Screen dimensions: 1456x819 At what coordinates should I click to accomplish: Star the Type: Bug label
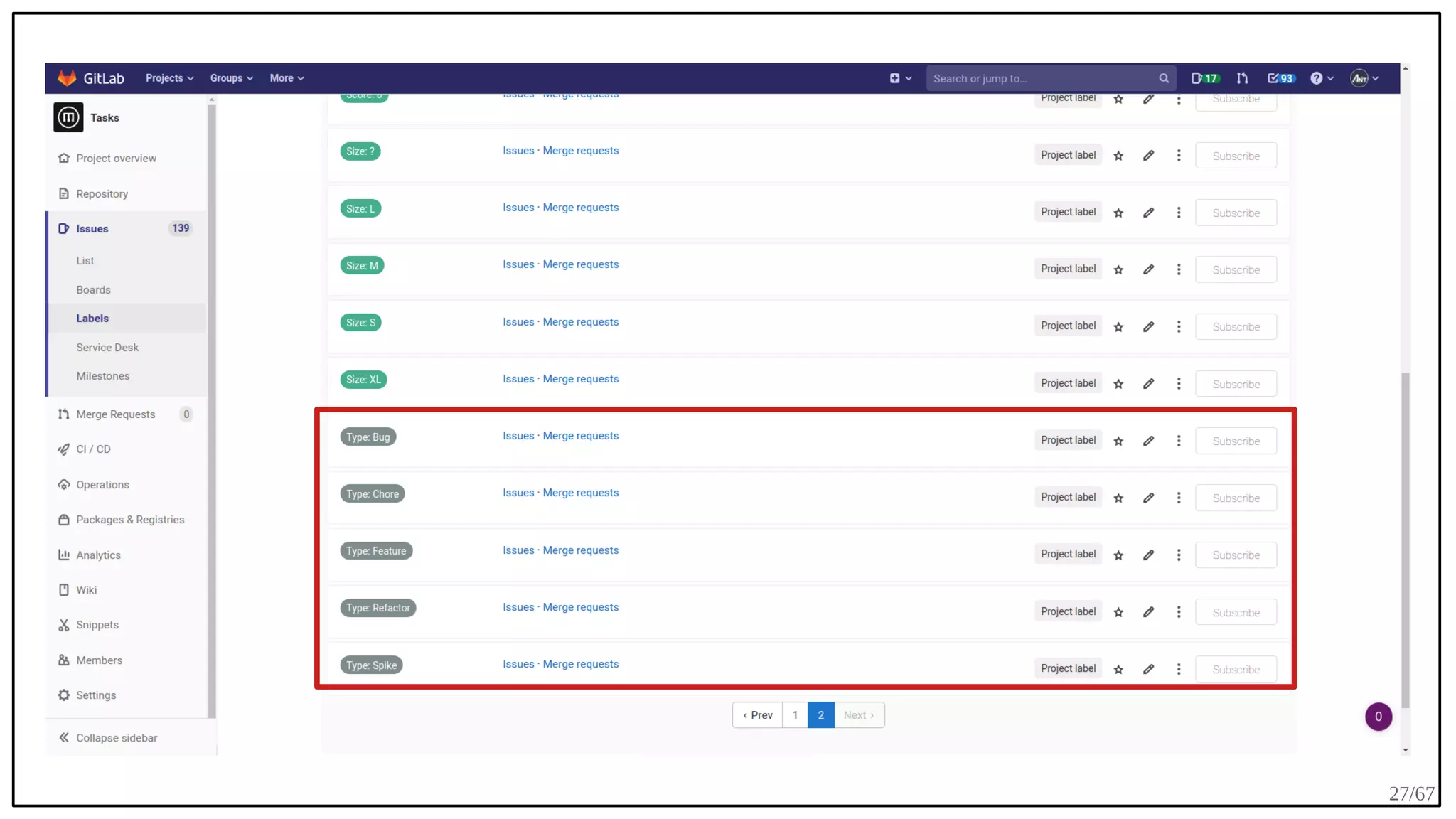1118,441
